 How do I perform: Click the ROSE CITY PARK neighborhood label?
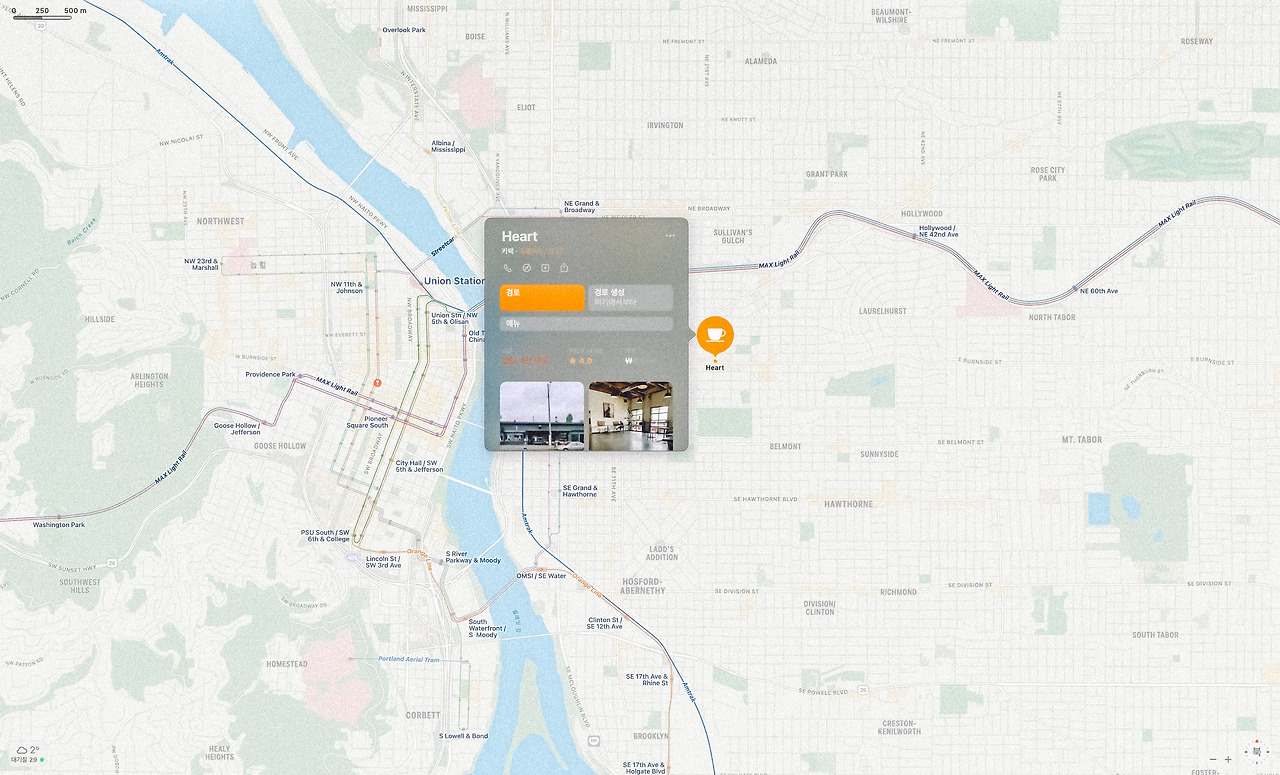1048,174
